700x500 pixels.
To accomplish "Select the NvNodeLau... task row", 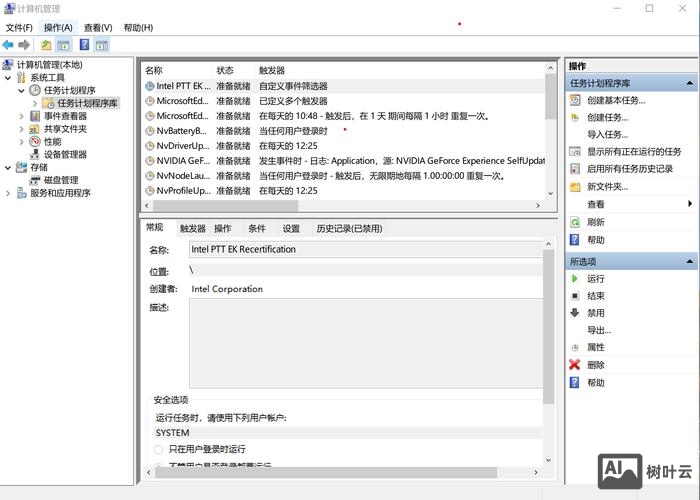I will coord(344,176).
